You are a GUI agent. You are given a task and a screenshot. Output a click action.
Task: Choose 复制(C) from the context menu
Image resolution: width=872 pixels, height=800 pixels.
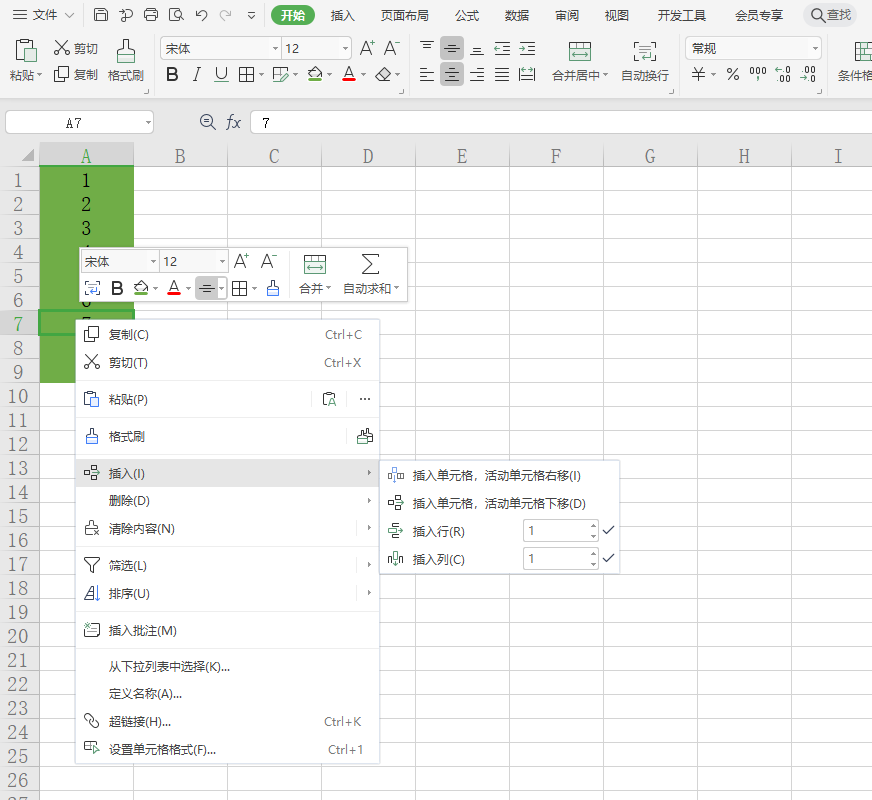[x=227, y=334]
